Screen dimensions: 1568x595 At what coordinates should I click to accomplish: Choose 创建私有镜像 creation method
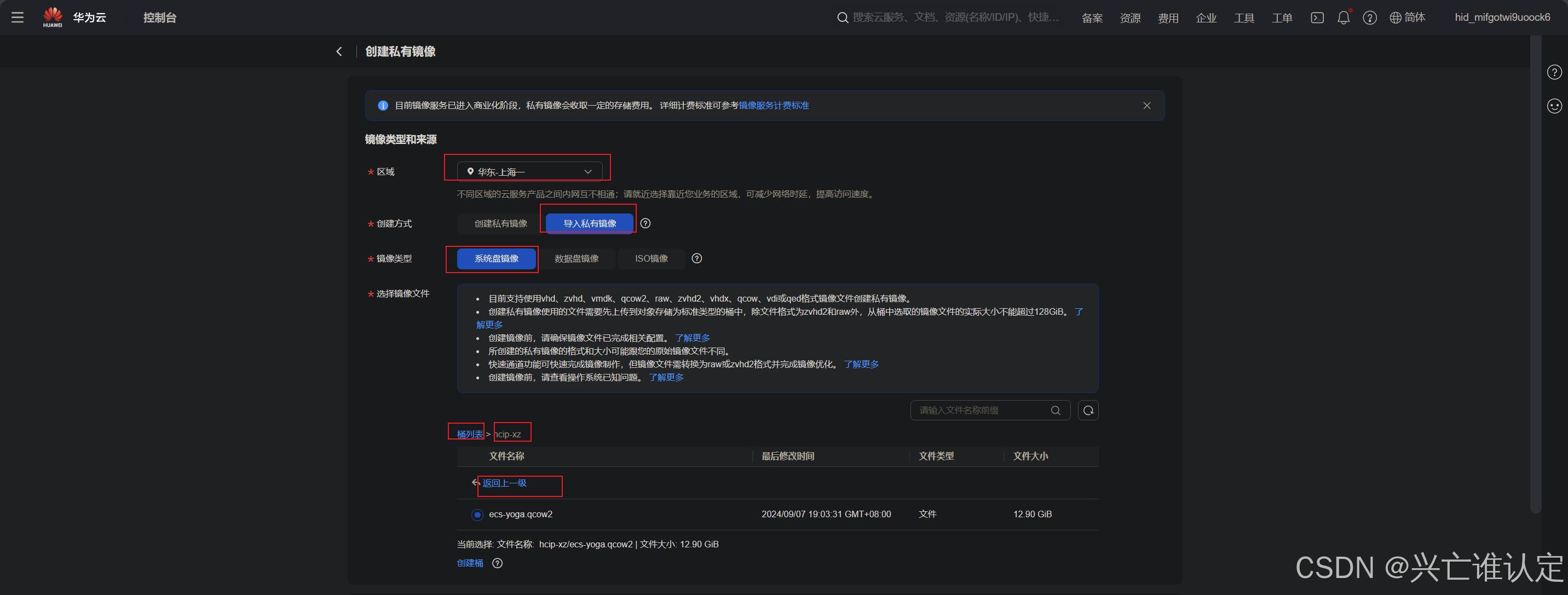coord(500,224)
